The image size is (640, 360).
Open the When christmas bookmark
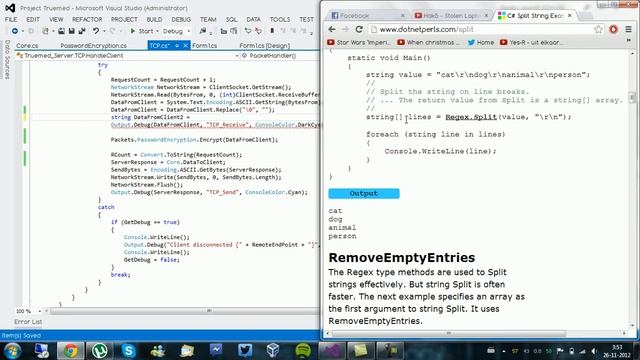(429, 42)
